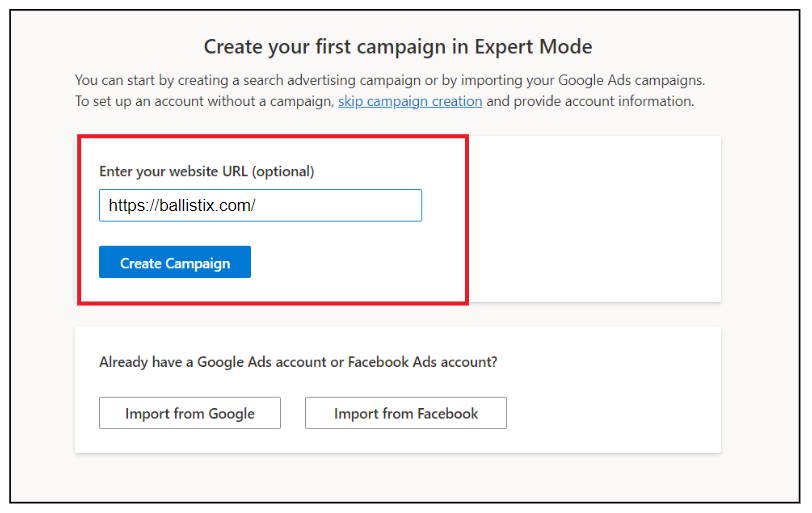Click the 'Enter your website URL' label

[174, 171]
